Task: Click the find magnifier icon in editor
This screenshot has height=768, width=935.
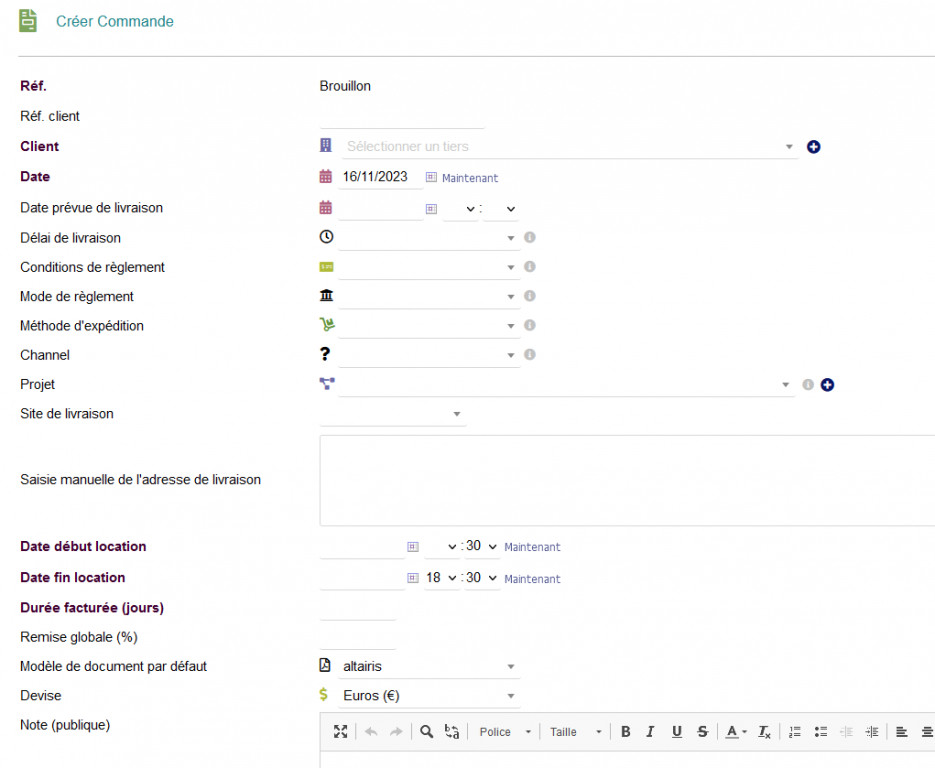Action: (427, 732)
